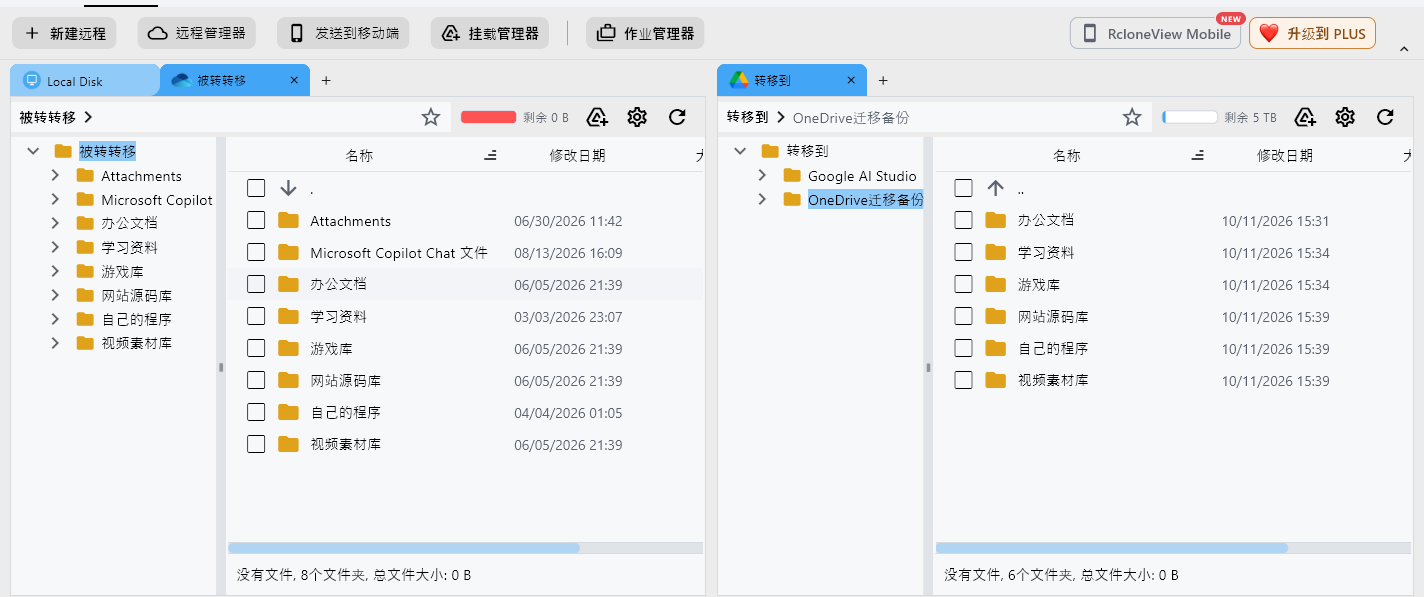Click the left pane red storage usage bar
1424x597 pixels.
pyautogui.click(x=488, y=117)
